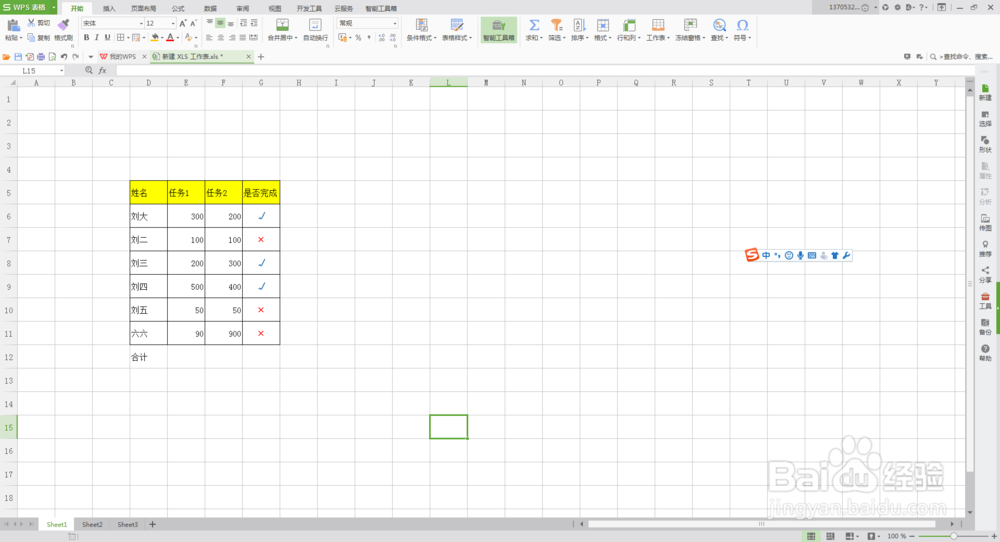This screenshot has height=542, width=1000.
Task: Click the Copy (复制) icon
Action: click(31, 38)
